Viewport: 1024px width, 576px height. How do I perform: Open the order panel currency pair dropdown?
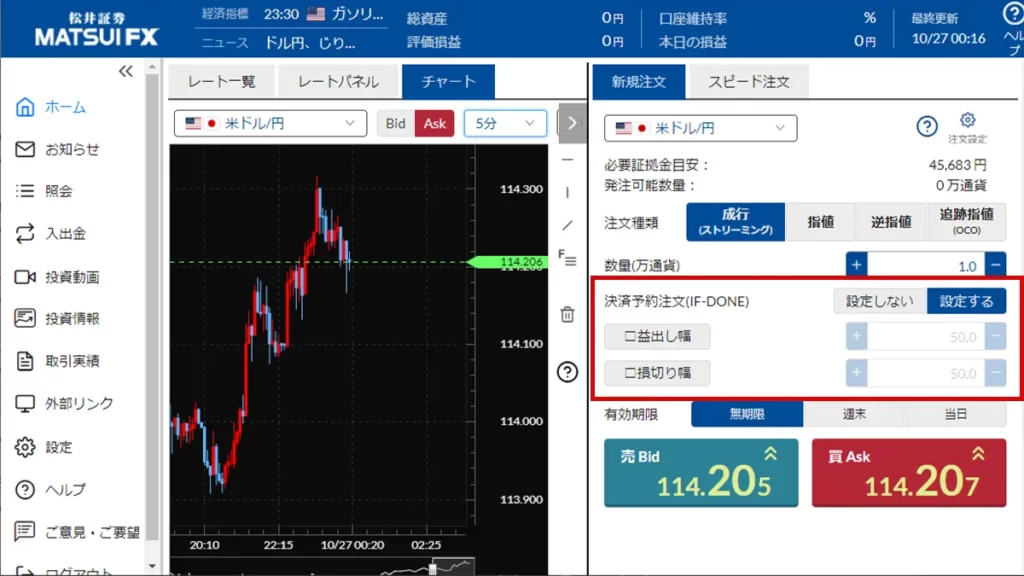700,128
